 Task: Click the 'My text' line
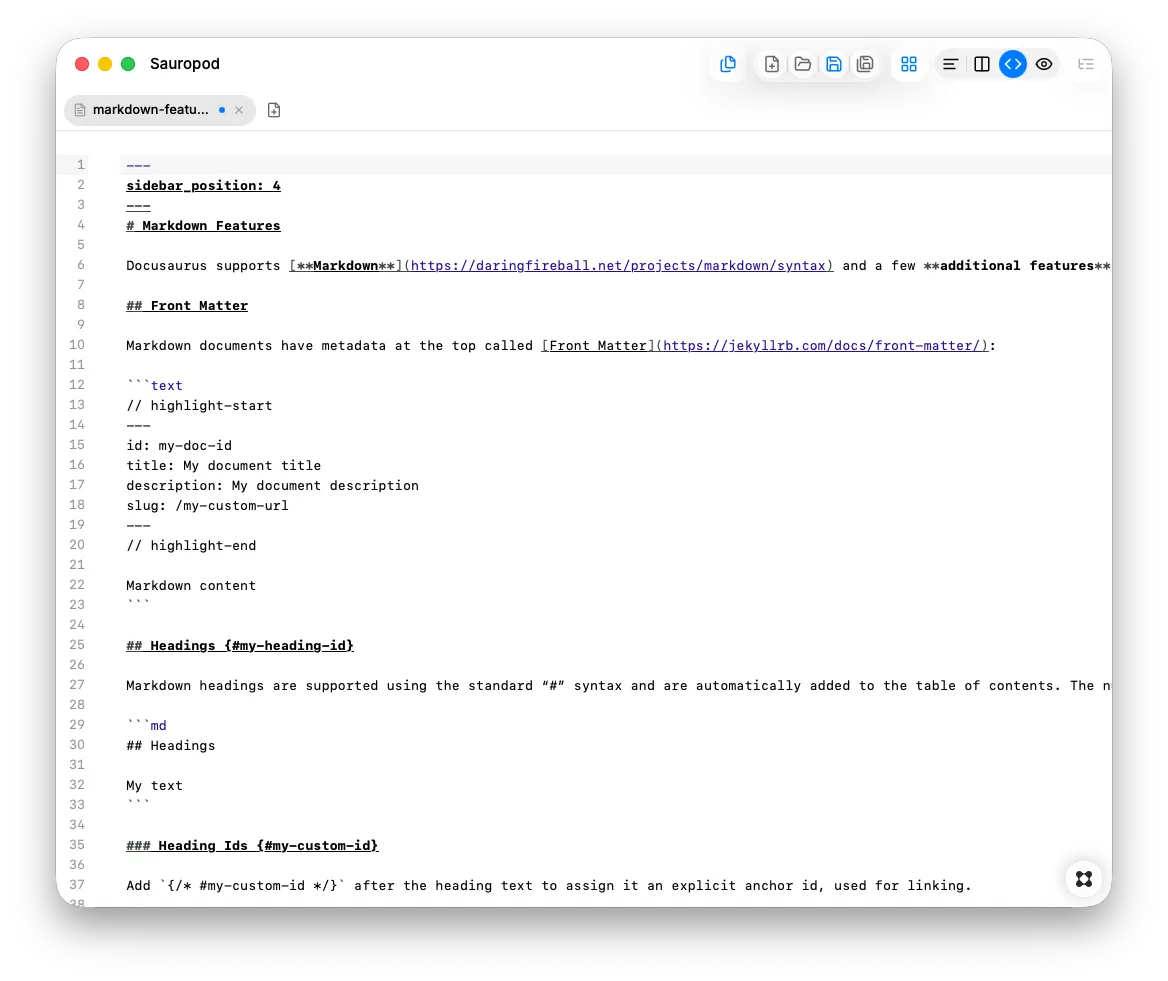pos(154,786)
